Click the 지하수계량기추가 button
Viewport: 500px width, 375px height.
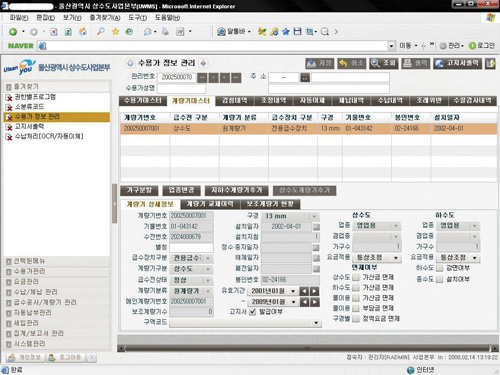[237, 190]
